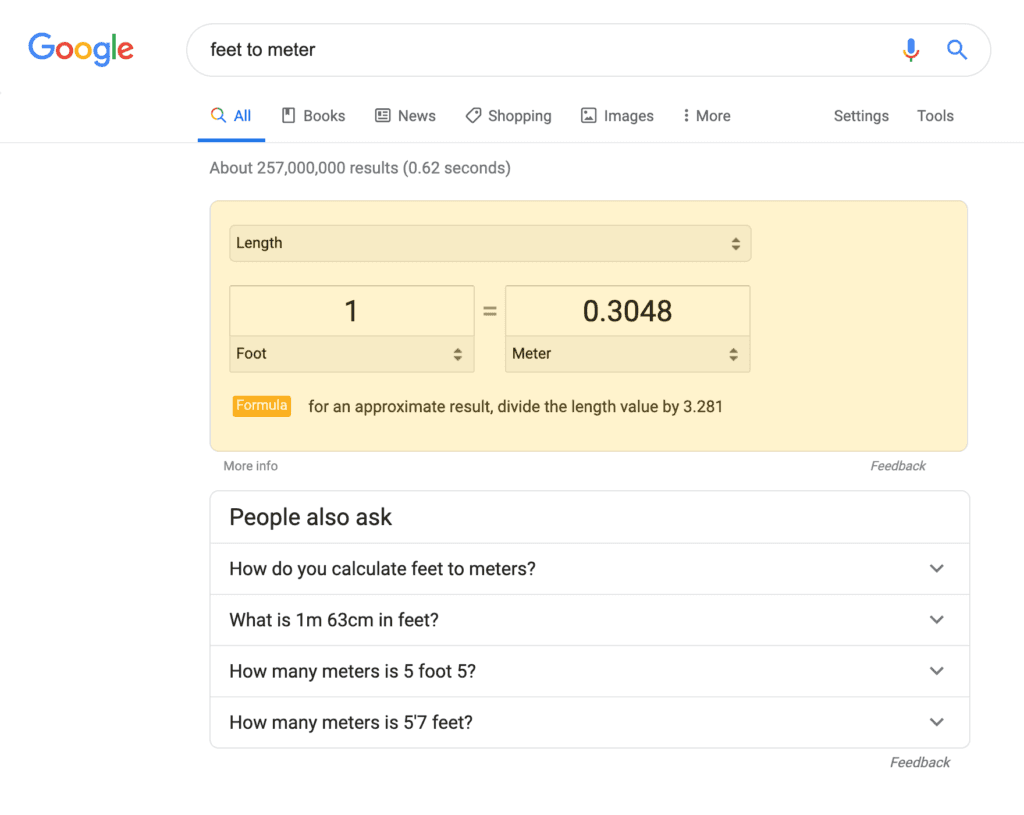Click the 'People also ask' heading
The height and width of the screenshot is (815, 1024).
(310, 517)
